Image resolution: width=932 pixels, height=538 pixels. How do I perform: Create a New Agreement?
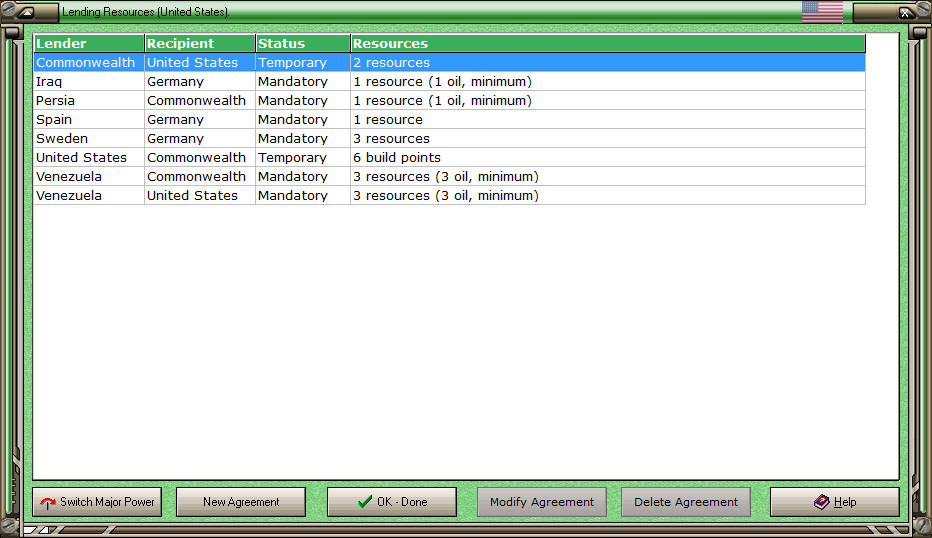(x=241, y=502)
